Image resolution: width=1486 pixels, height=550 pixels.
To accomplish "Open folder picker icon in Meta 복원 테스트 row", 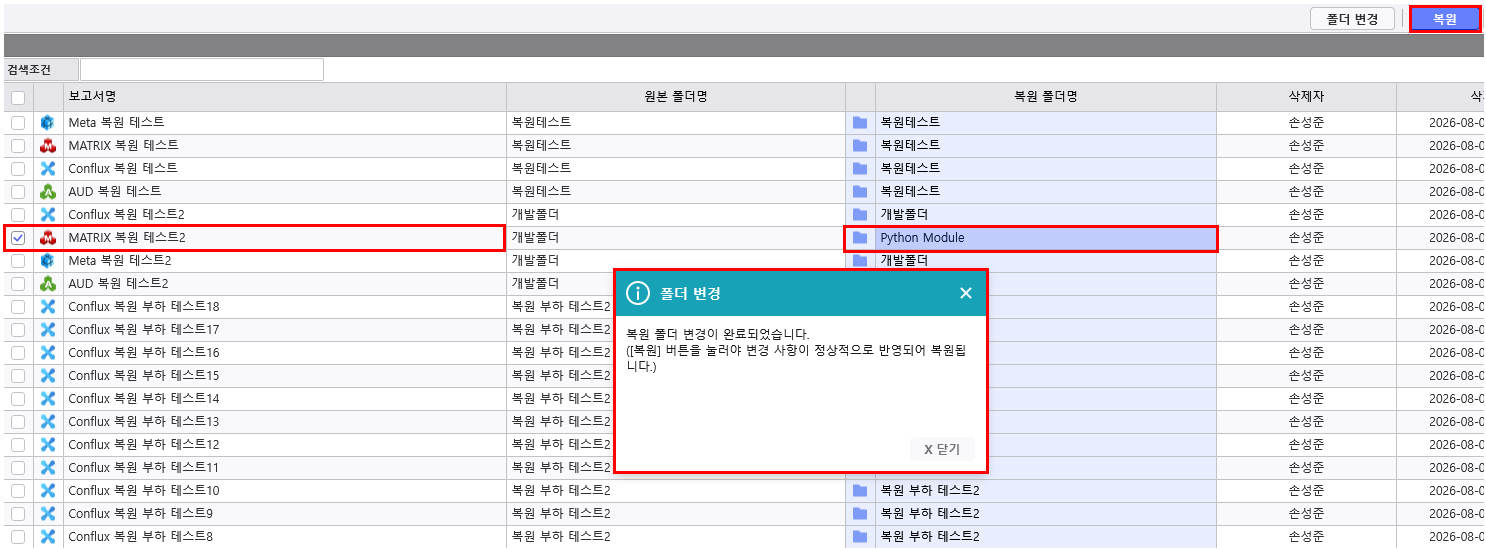I will 860,122.
